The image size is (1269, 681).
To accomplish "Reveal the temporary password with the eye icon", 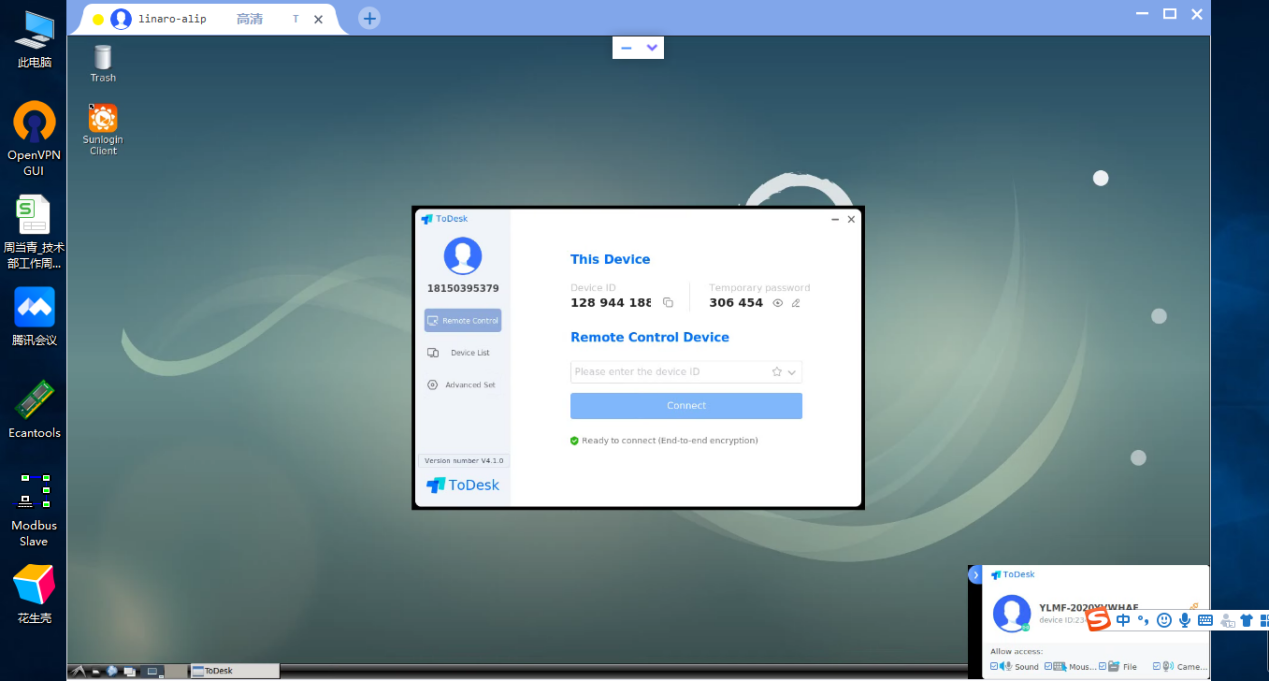I will coord(778,303).
